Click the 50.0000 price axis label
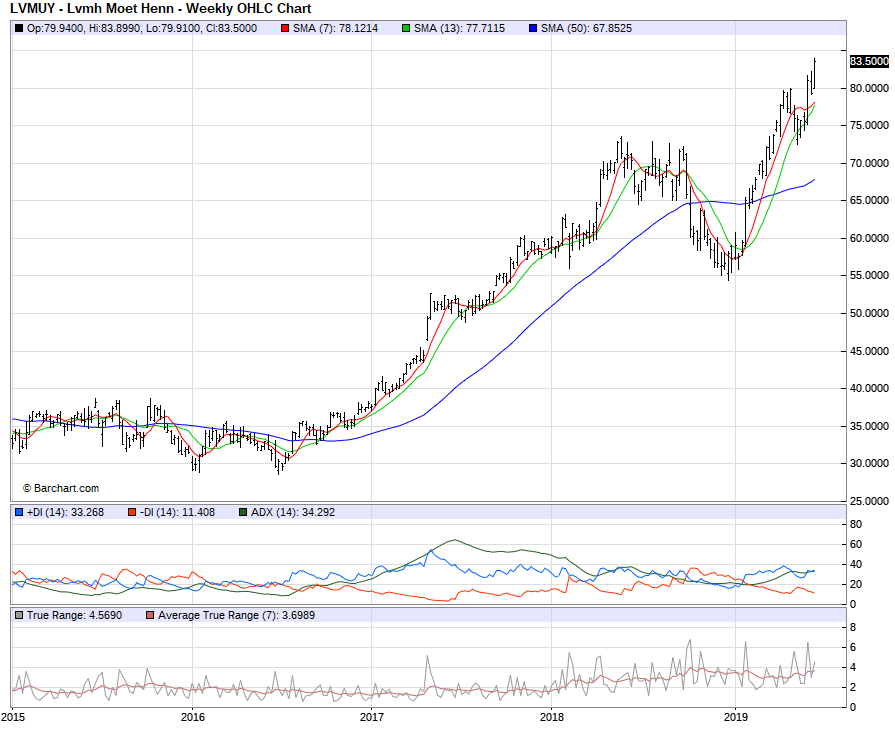 [869, 313]
